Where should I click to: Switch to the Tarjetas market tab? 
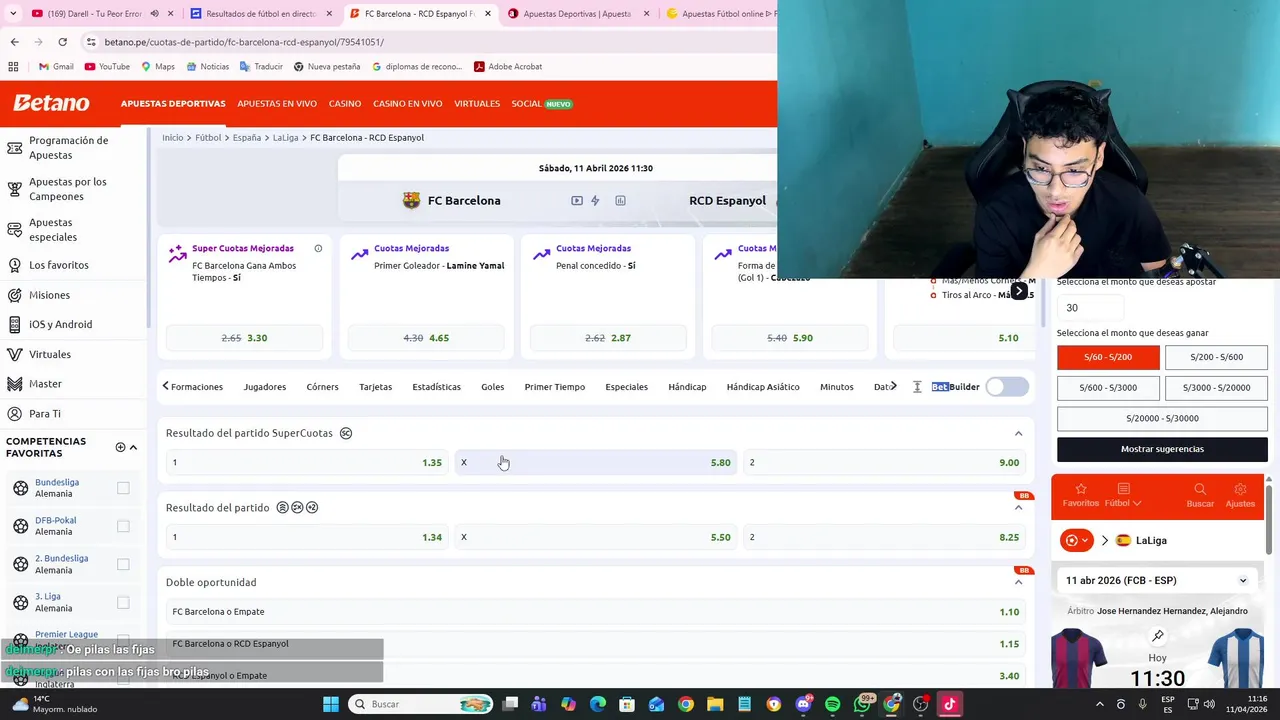coord(376,387)
